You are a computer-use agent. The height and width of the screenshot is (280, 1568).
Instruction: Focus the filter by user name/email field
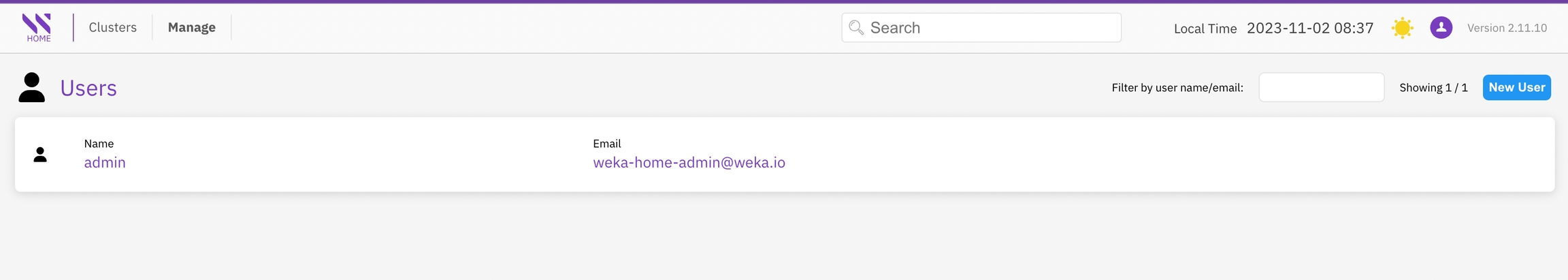pos(1321,88)
